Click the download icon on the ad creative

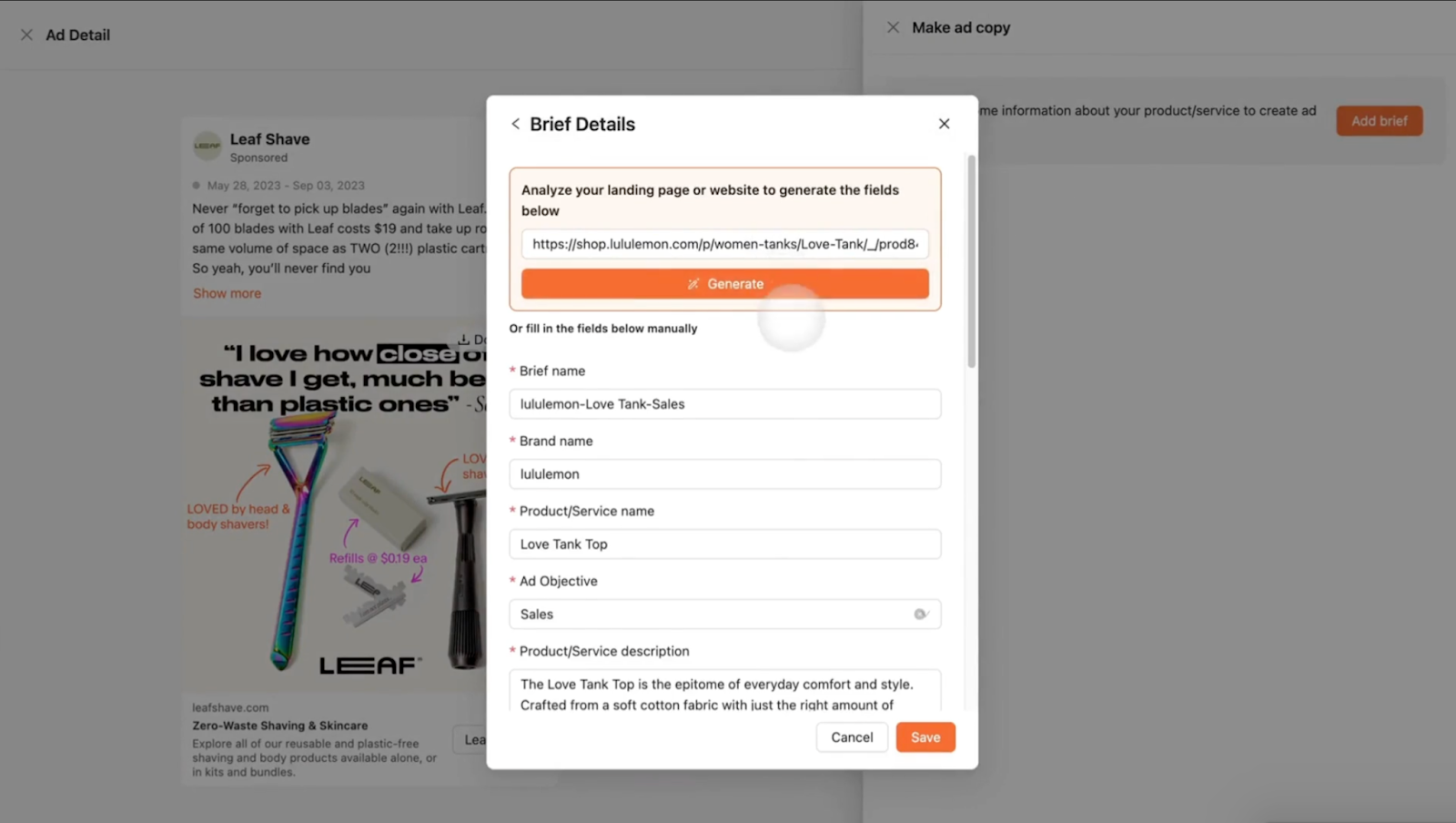tap(466, 339)
